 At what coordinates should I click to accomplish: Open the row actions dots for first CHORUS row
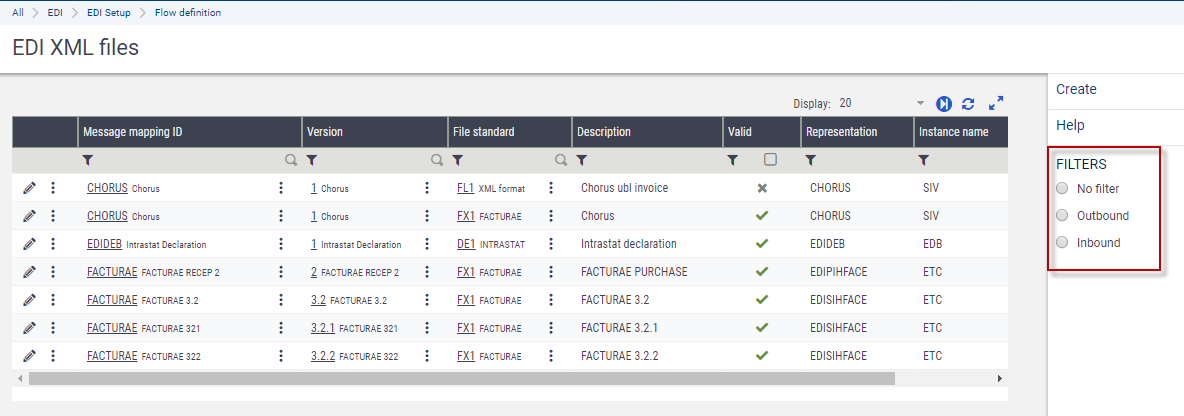click(x=53, y=188)
